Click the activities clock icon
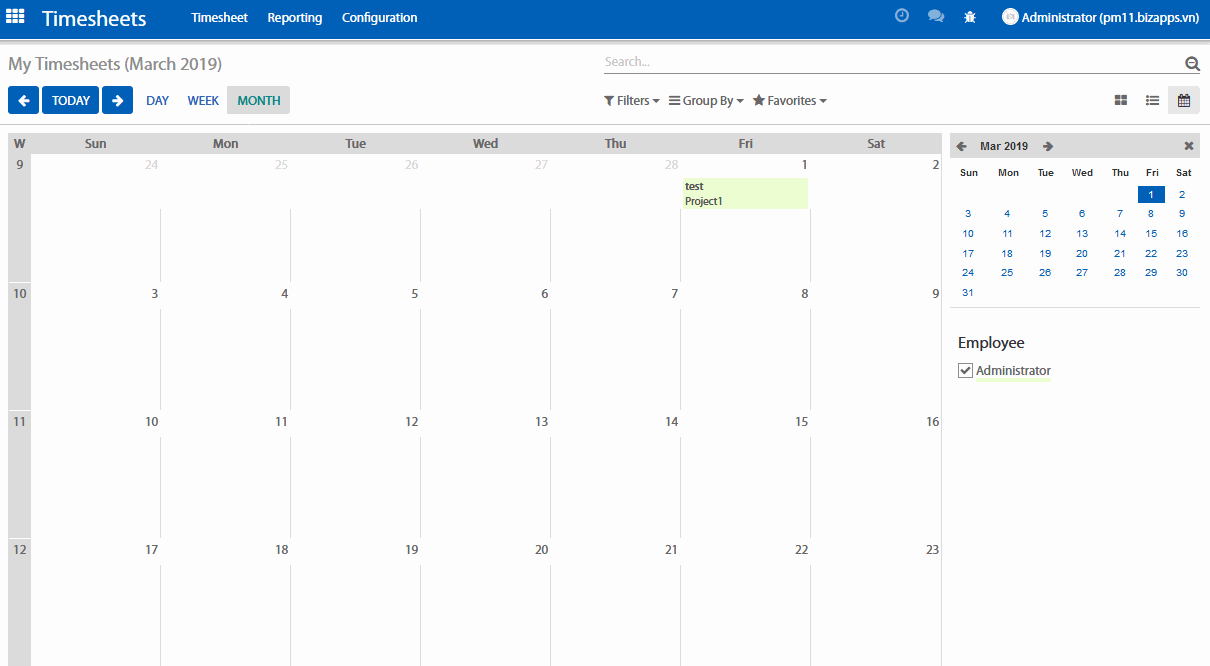 click(x=901, y=16)
